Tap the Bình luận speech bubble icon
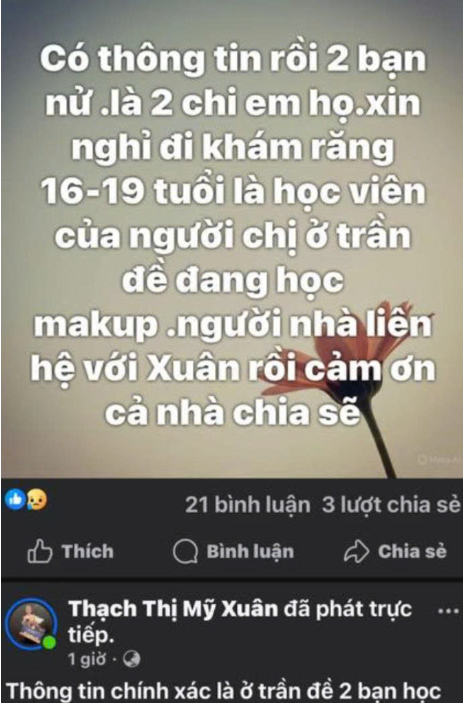Screen dimensions: 464x704 [185, 551]
